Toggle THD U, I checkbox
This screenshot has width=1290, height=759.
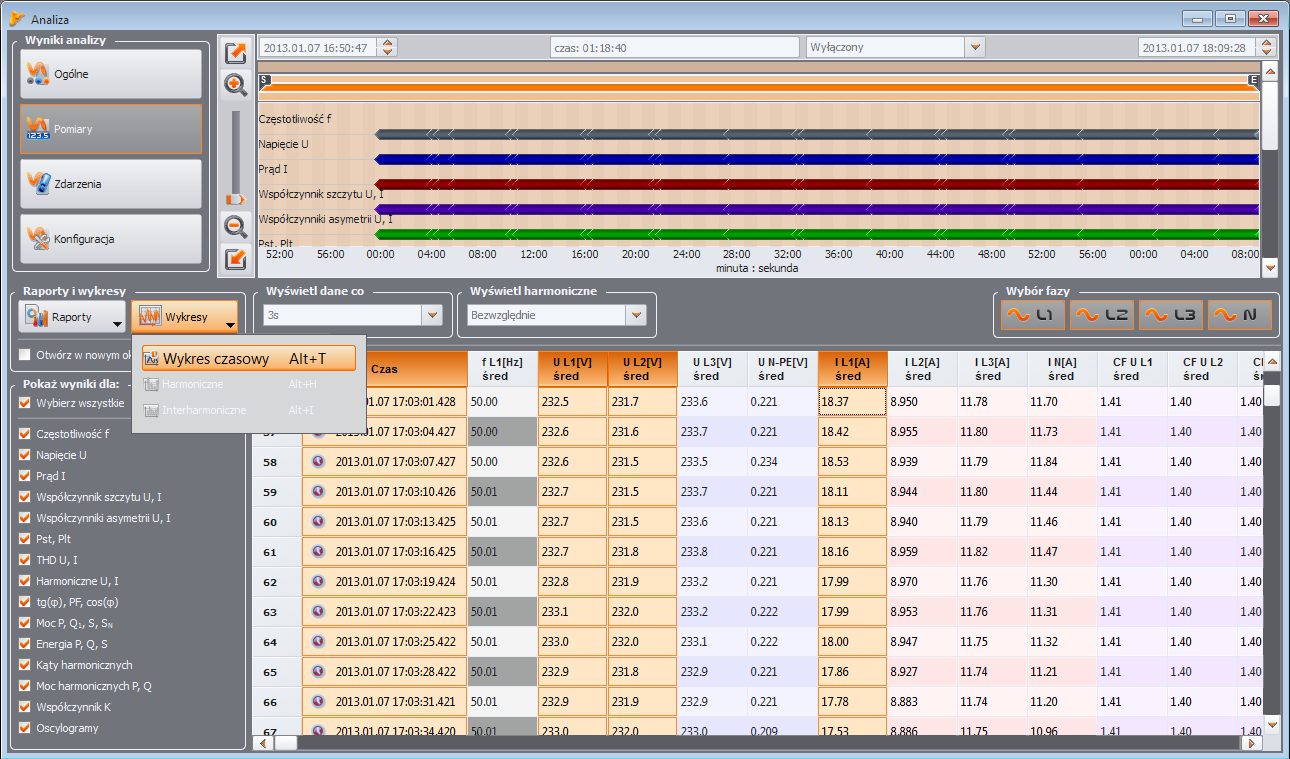pyautogui.click(x=25, y=560)
